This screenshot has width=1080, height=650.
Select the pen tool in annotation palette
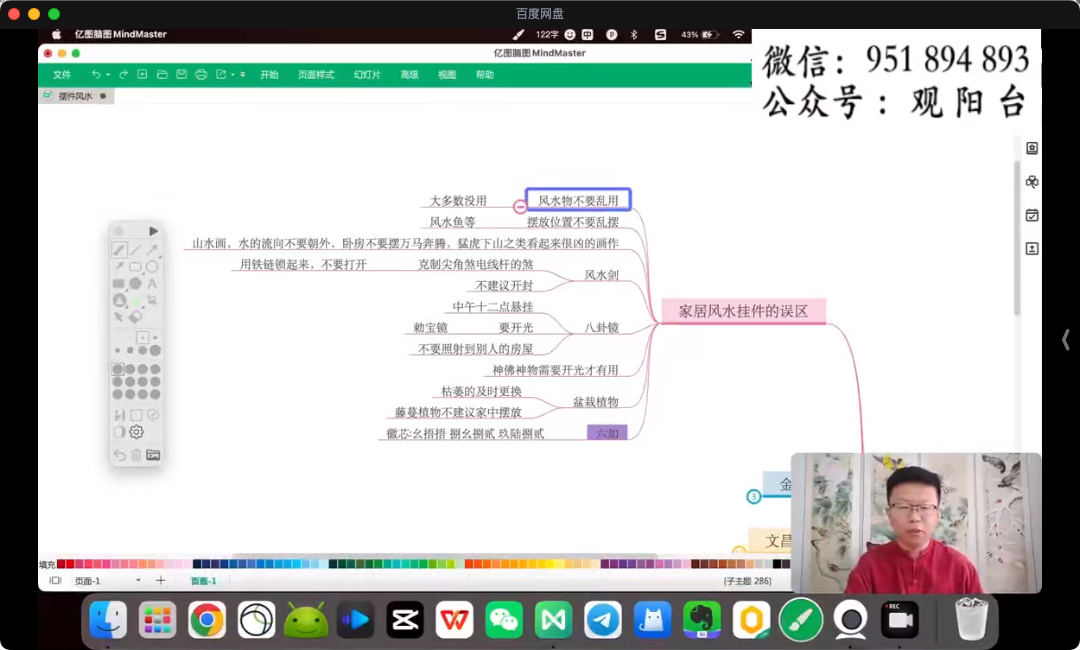pos(118,250)
